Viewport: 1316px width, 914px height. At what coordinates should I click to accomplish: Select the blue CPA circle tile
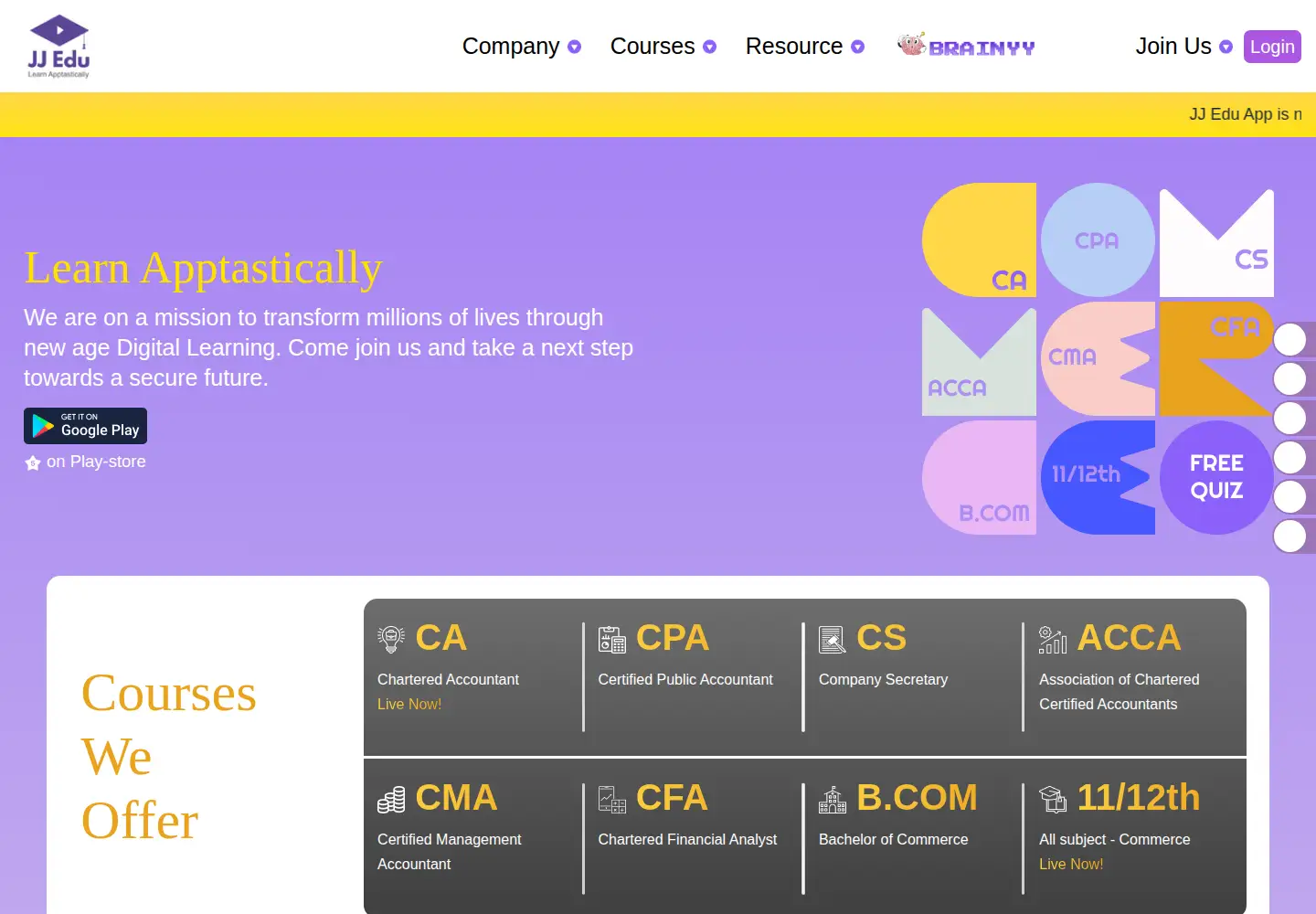tap(1098, 239)
